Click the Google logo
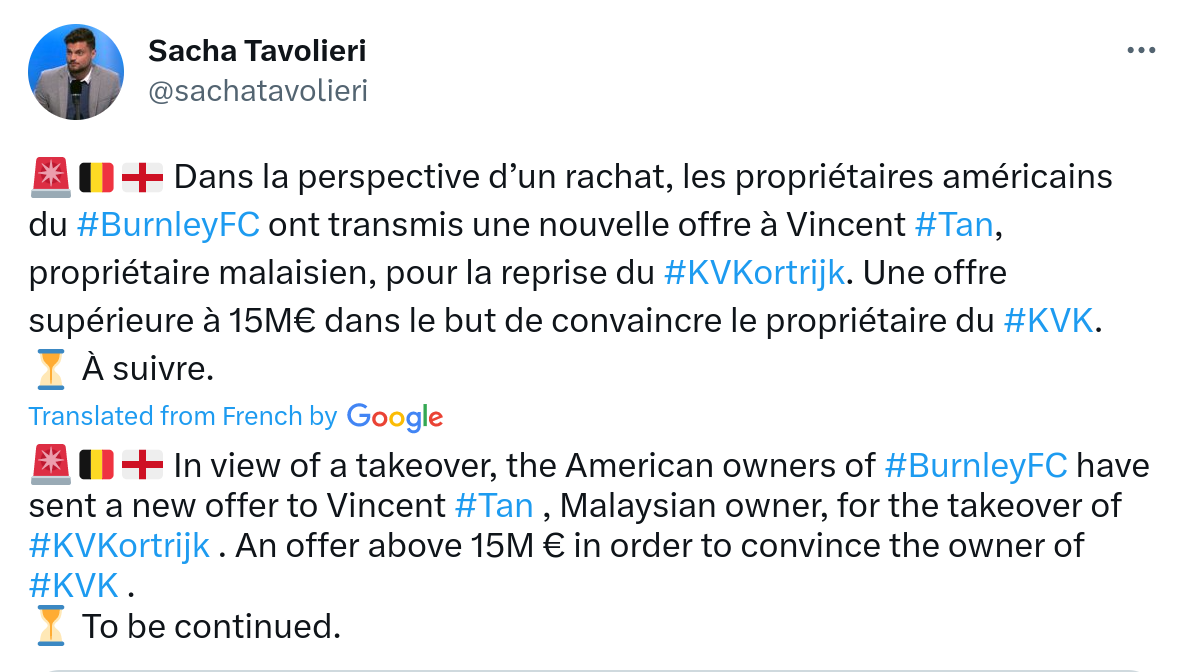1186x672 pixels. (395, 417)
